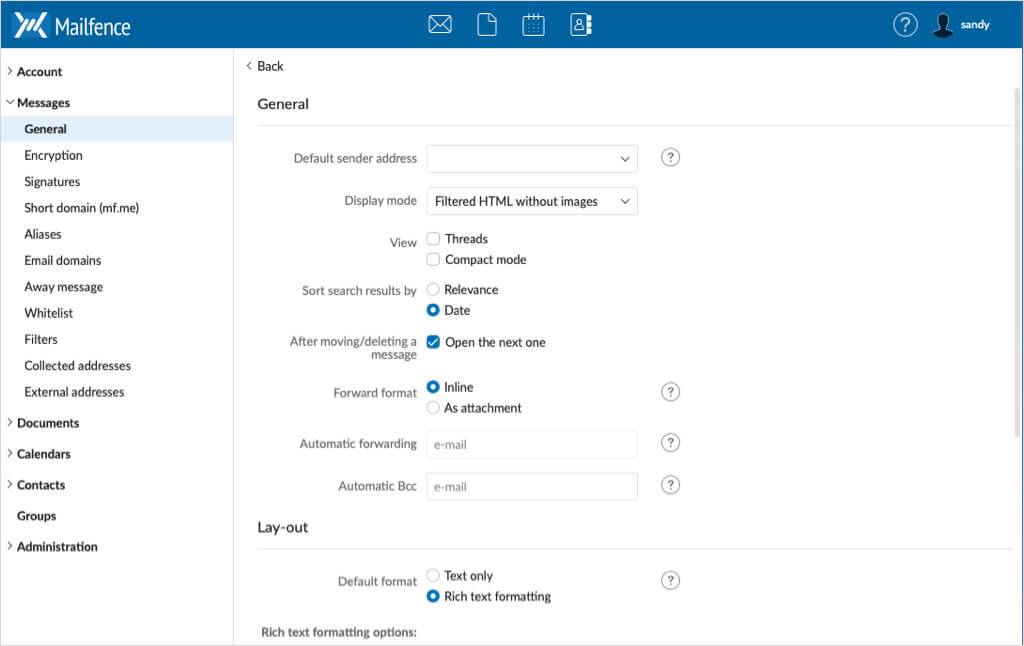Image resolution: width=1024 pixels, height=646 pixels.
Task: Click the Automatic Bcc e-mail field
Action: (x=532, y=487)
